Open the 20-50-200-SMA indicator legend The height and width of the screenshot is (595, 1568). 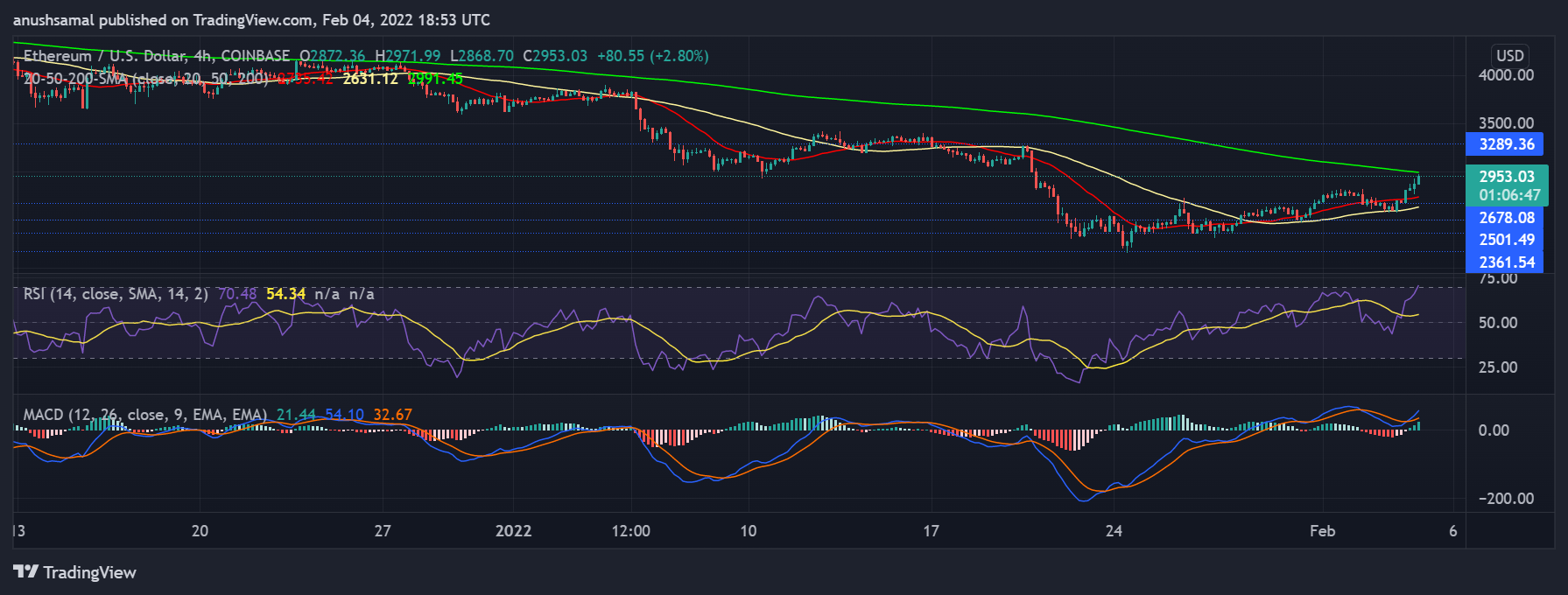pyautogui.click(x=144, y=79)
